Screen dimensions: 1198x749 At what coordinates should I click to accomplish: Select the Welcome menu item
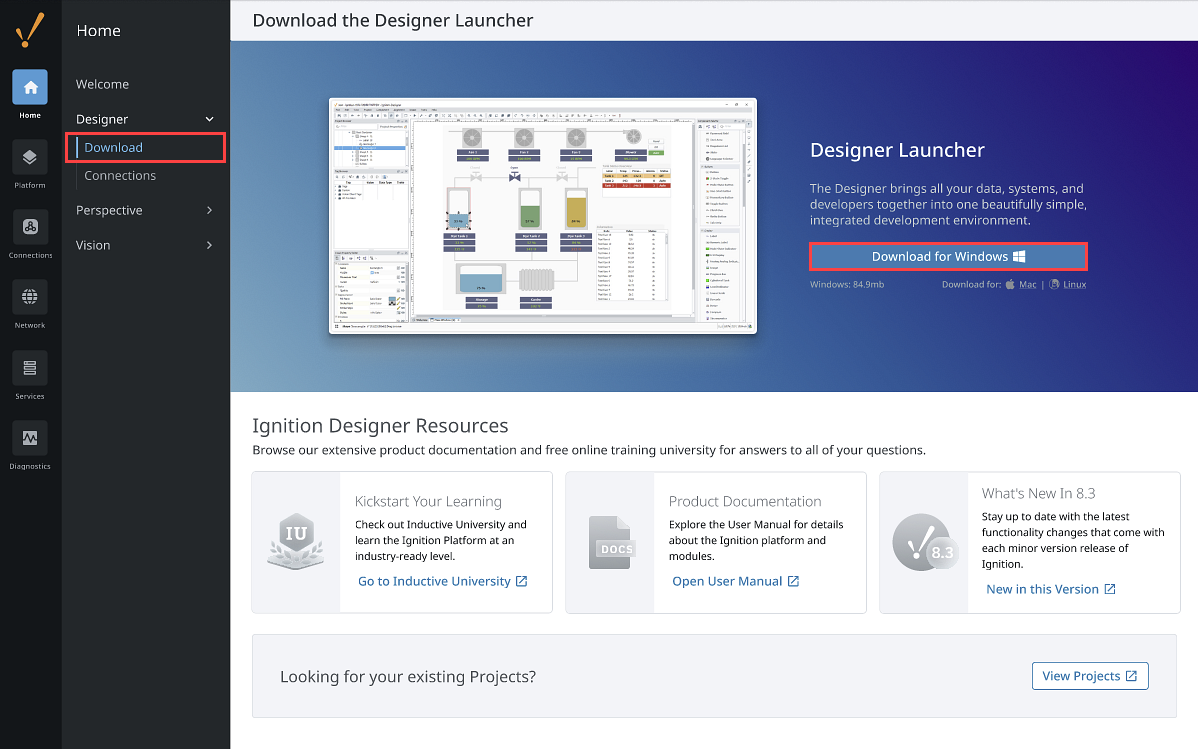tap(102, 84)
